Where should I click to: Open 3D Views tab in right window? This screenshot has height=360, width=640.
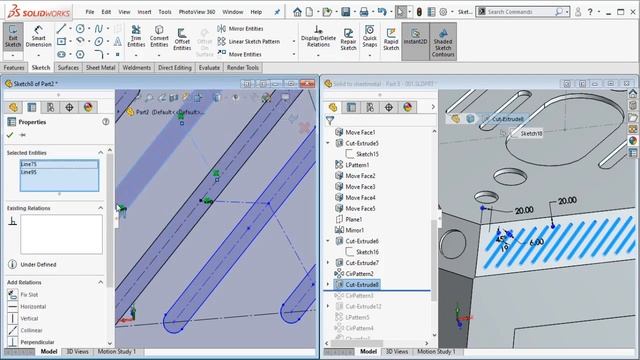click(x=397, y=351)
